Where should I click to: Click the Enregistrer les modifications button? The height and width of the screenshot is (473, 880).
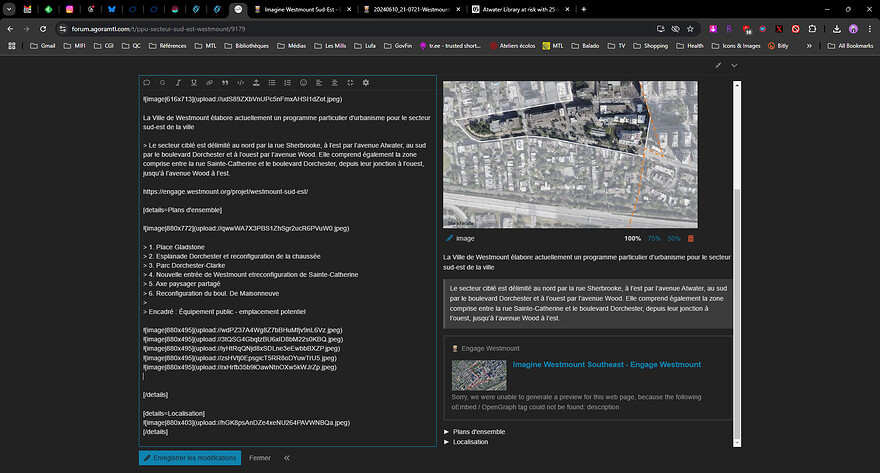[190, 458]
